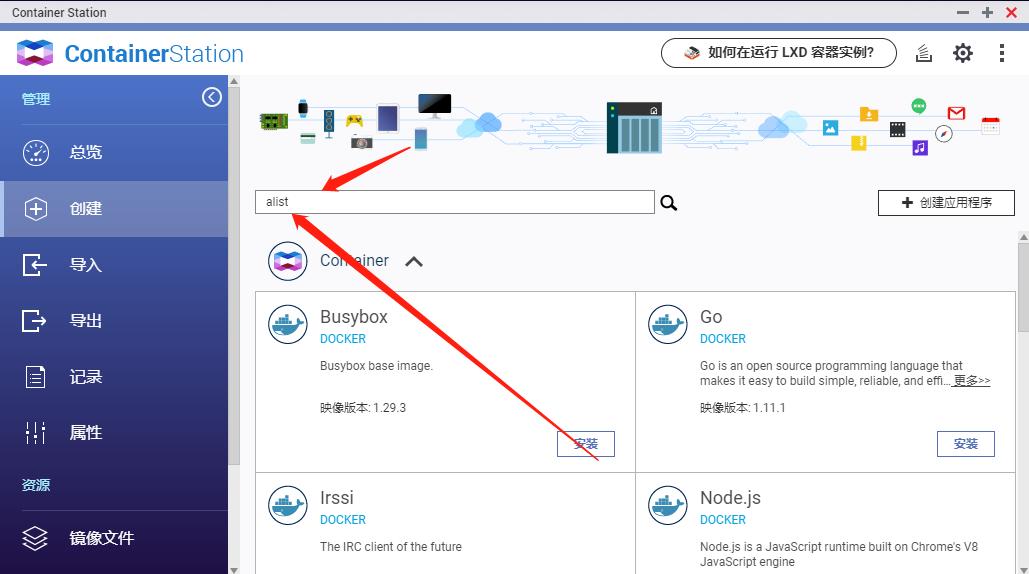
Task: Close the Container Station window
Action: (x=1011, y=12)
